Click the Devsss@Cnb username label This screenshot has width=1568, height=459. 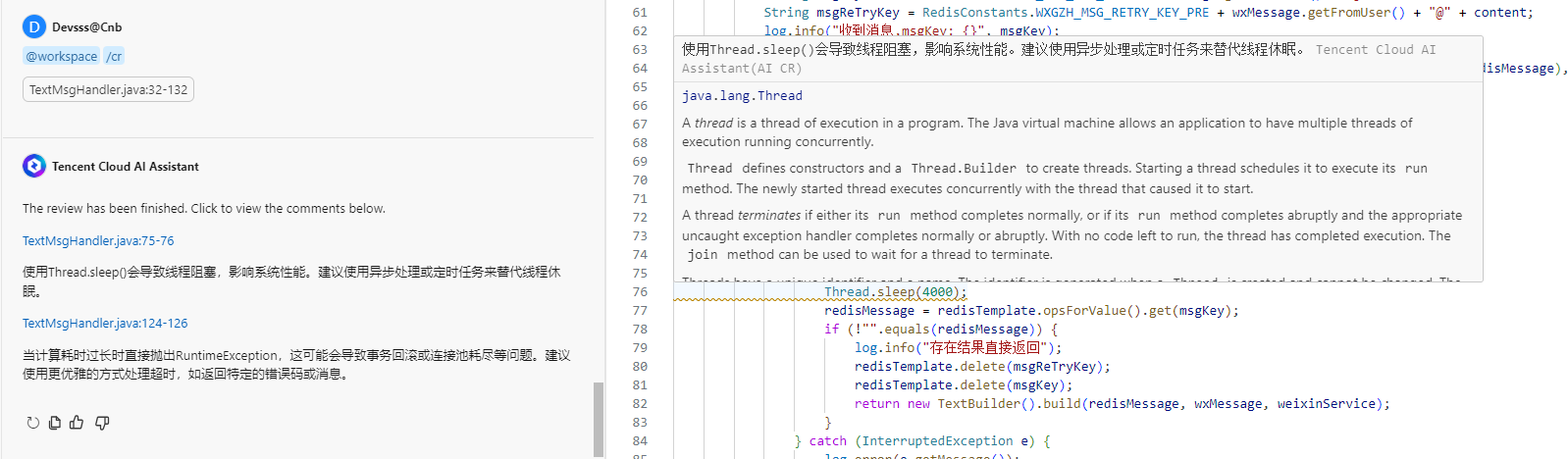(x=87, y=27)
